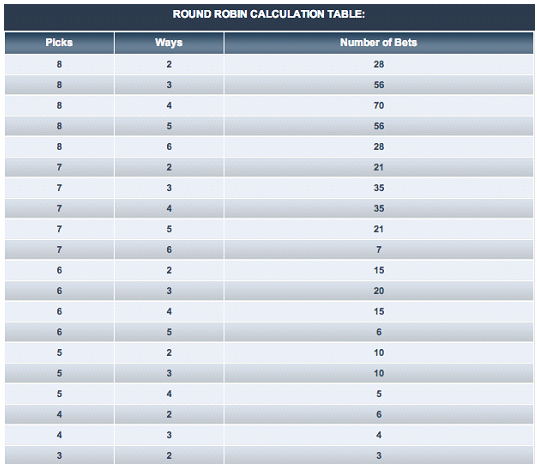Click bets value 5 in the 5-picks row
Screen dimensions: 537x467
(x=378, y=394)
